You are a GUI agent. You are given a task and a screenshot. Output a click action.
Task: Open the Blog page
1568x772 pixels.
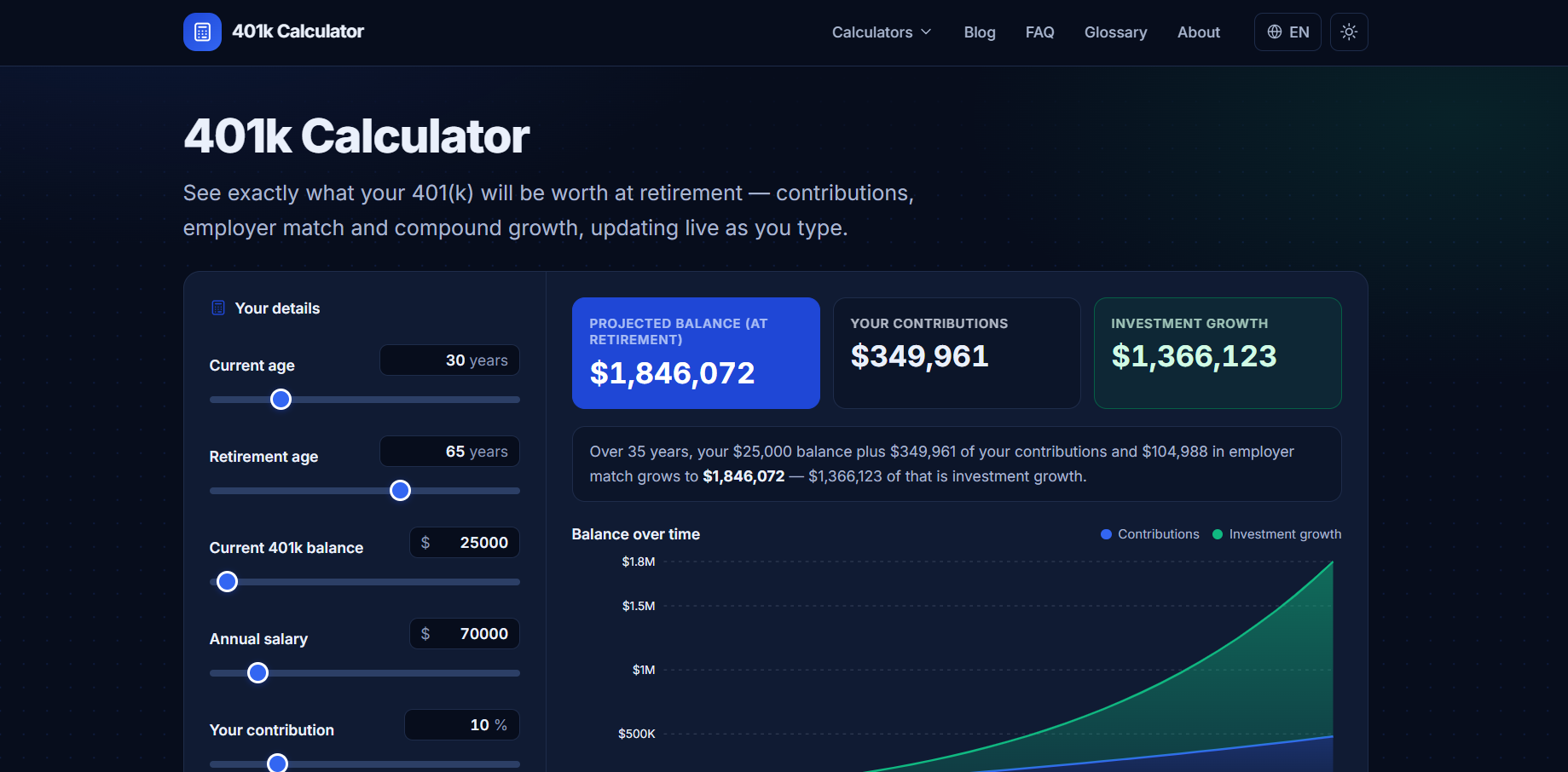tap(980, 32)
